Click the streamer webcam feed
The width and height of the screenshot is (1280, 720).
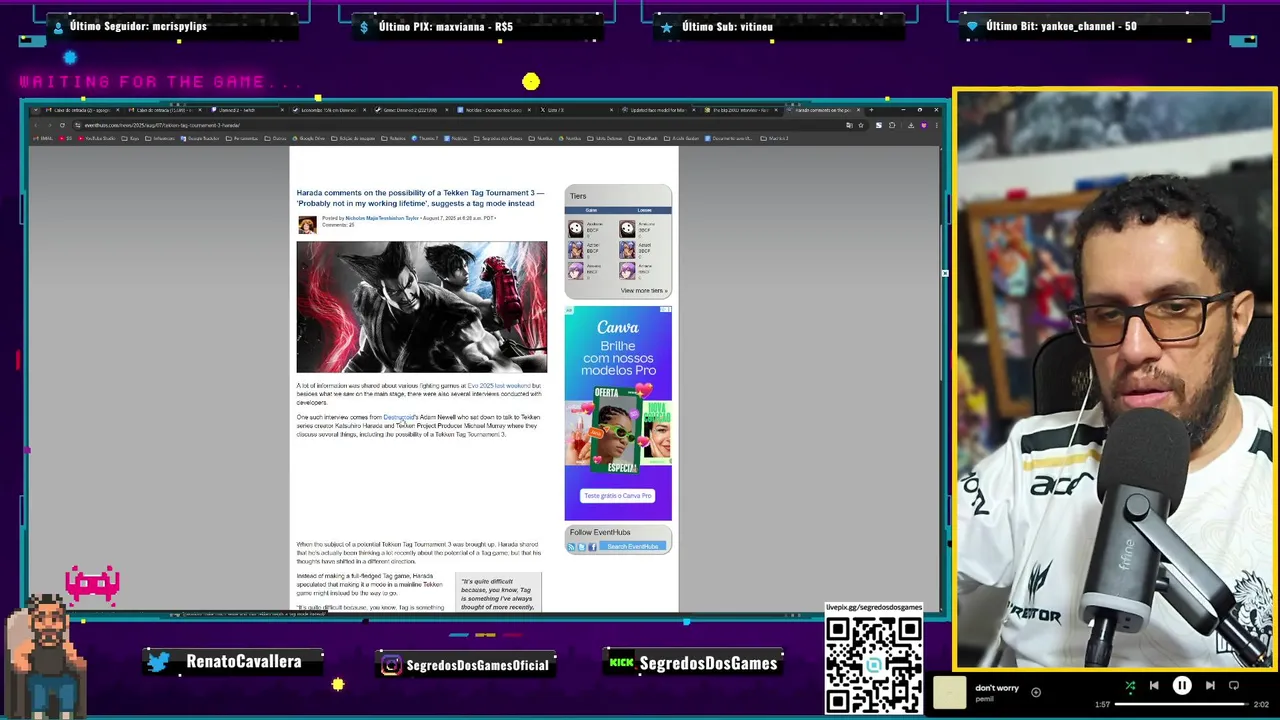[1114, 380]
